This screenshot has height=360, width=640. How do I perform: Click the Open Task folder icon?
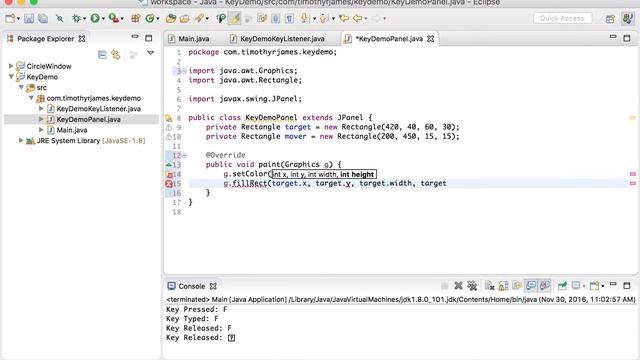point(184,18)
